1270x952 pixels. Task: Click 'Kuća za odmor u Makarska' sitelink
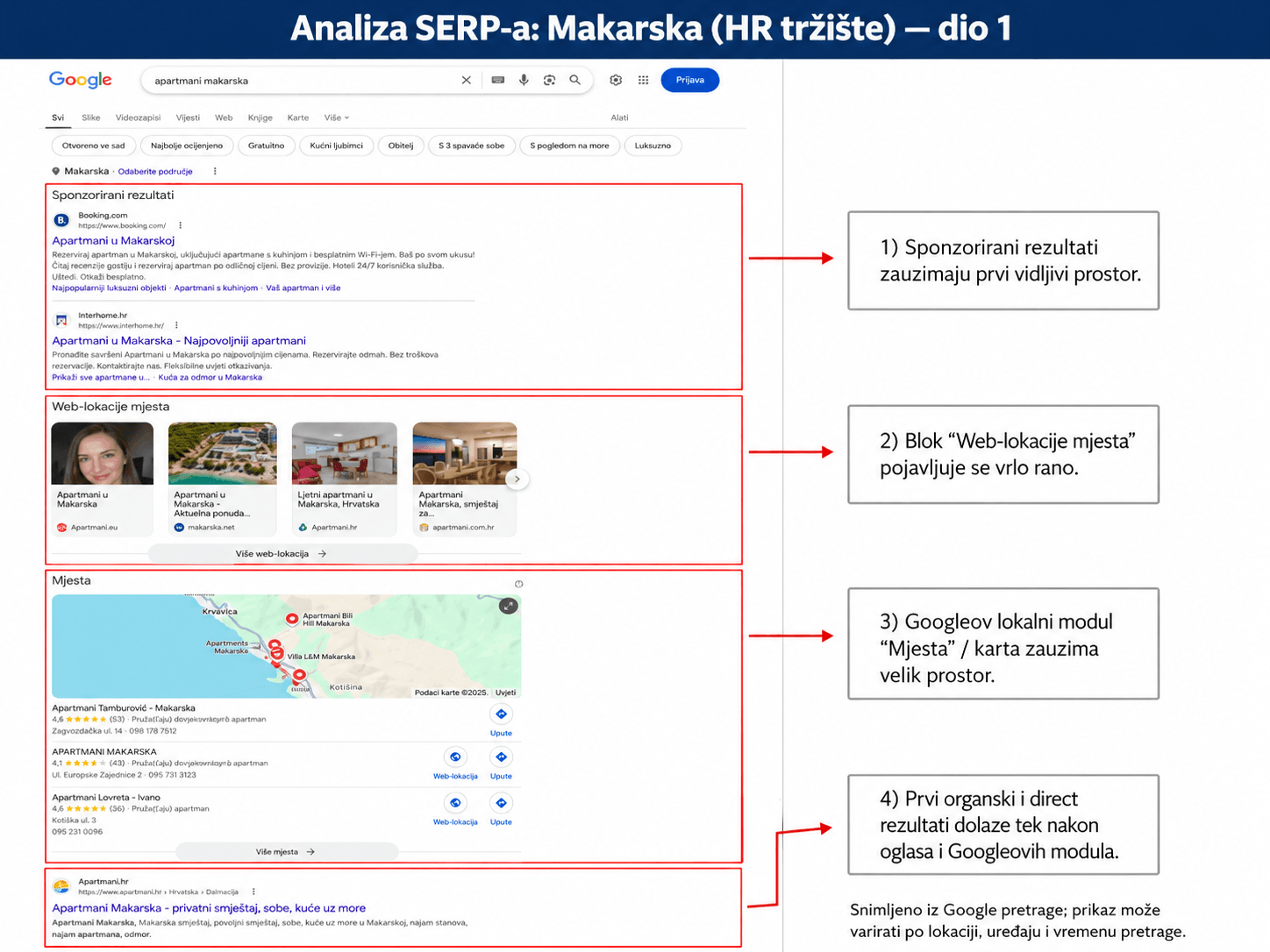[x=210, y=377]
